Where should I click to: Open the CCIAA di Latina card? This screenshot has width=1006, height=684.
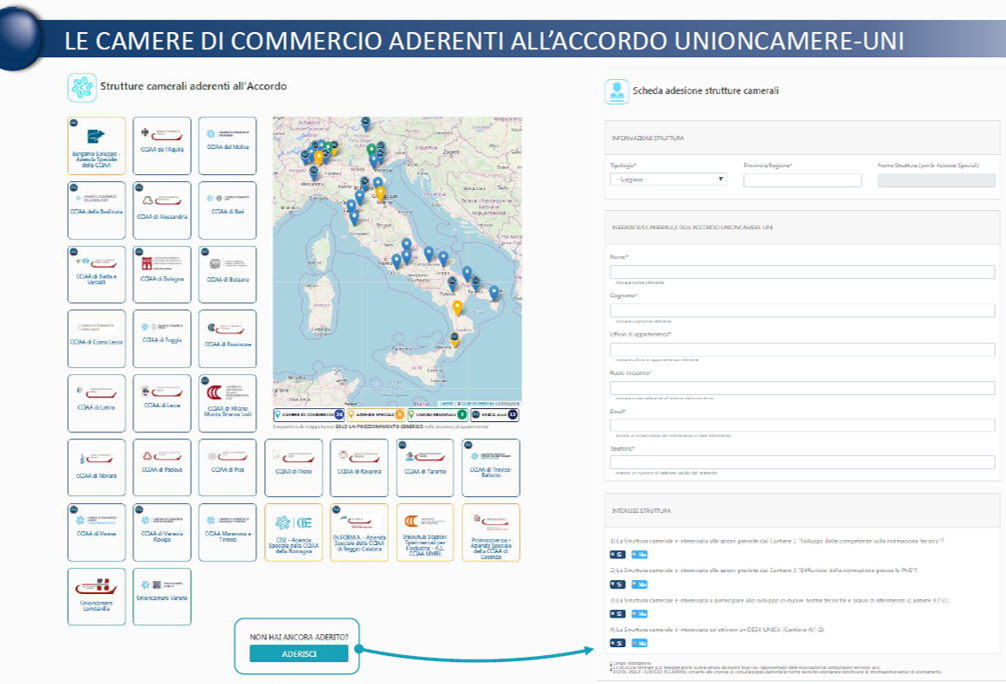pos(96,404)
